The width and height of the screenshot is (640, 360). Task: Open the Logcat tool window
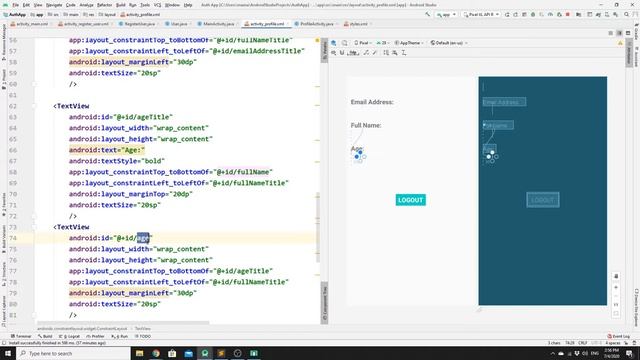click(x=70, y=336)
